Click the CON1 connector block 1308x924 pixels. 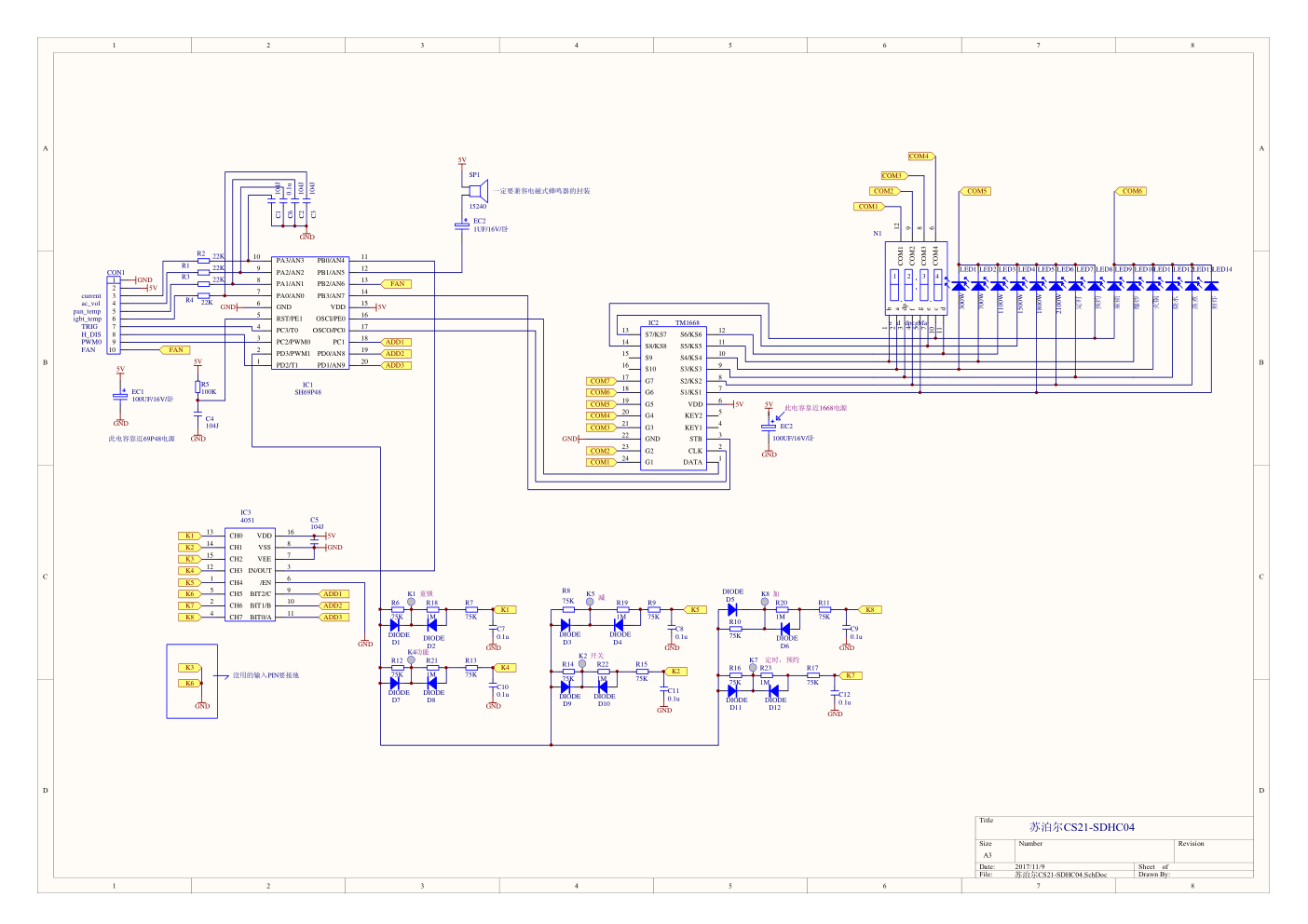pyautogui.click(x=114, y=315)
